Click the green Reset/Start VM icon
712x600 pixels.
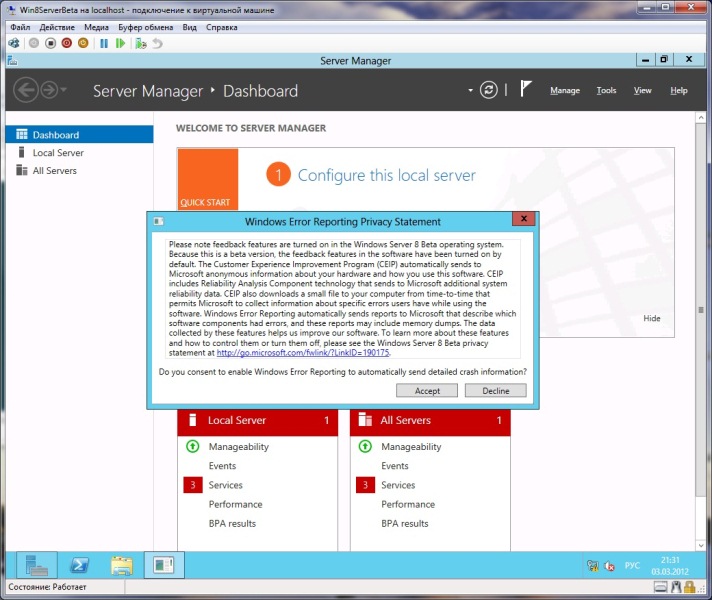tap(121, 44)
